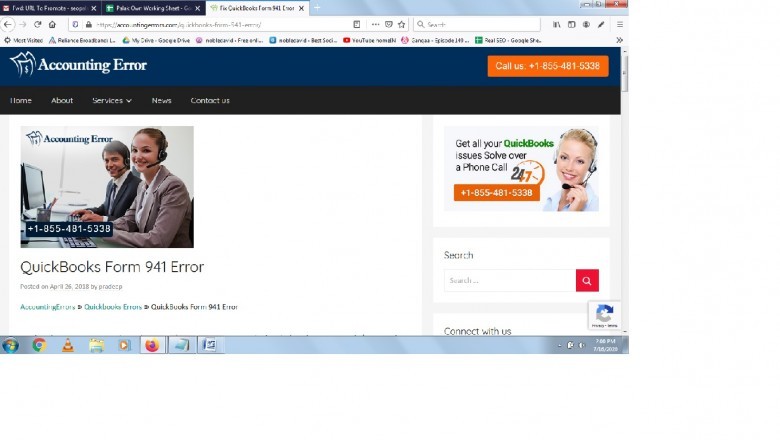Open the Firefox hamburger menu
This screenshot has width=780, height=440.
click(x=620, y=24)
